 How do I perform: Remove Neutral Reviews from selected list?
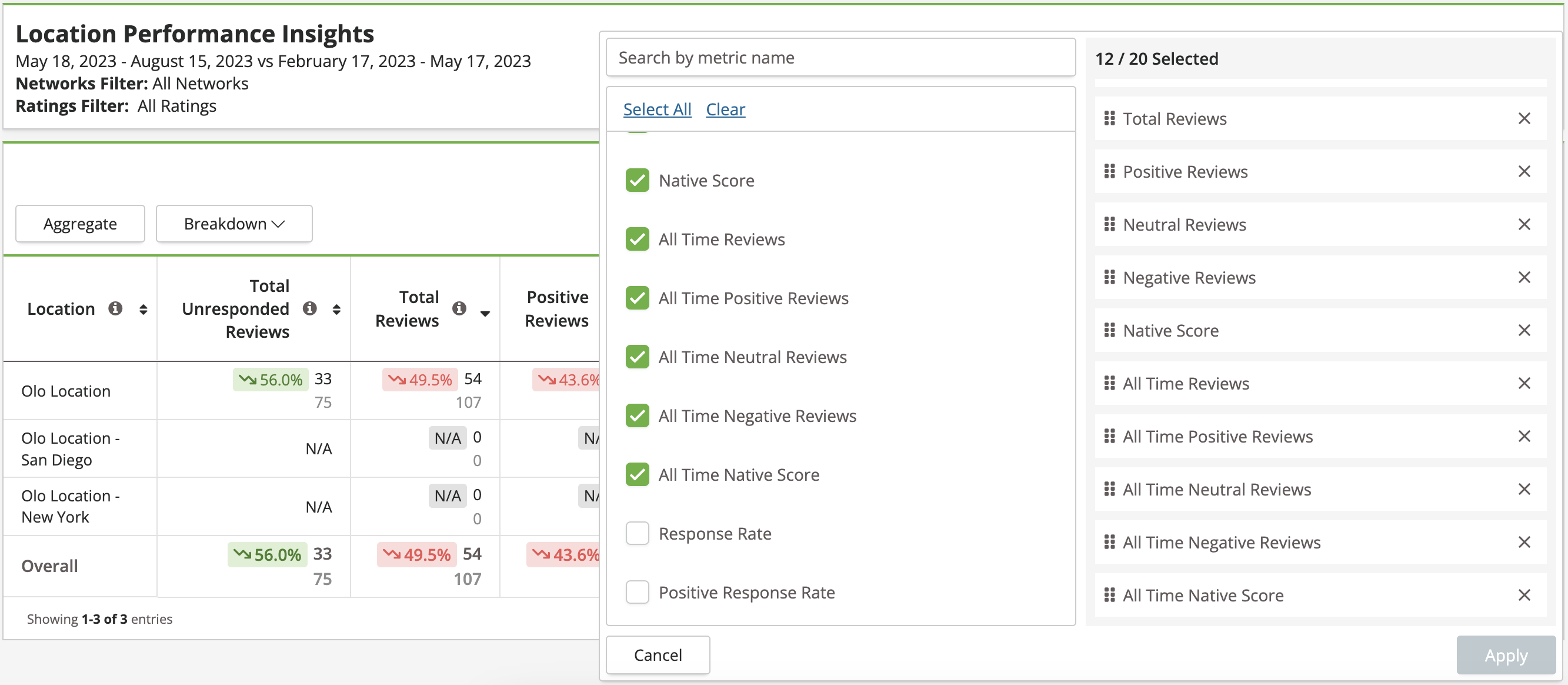(1523, 224)
